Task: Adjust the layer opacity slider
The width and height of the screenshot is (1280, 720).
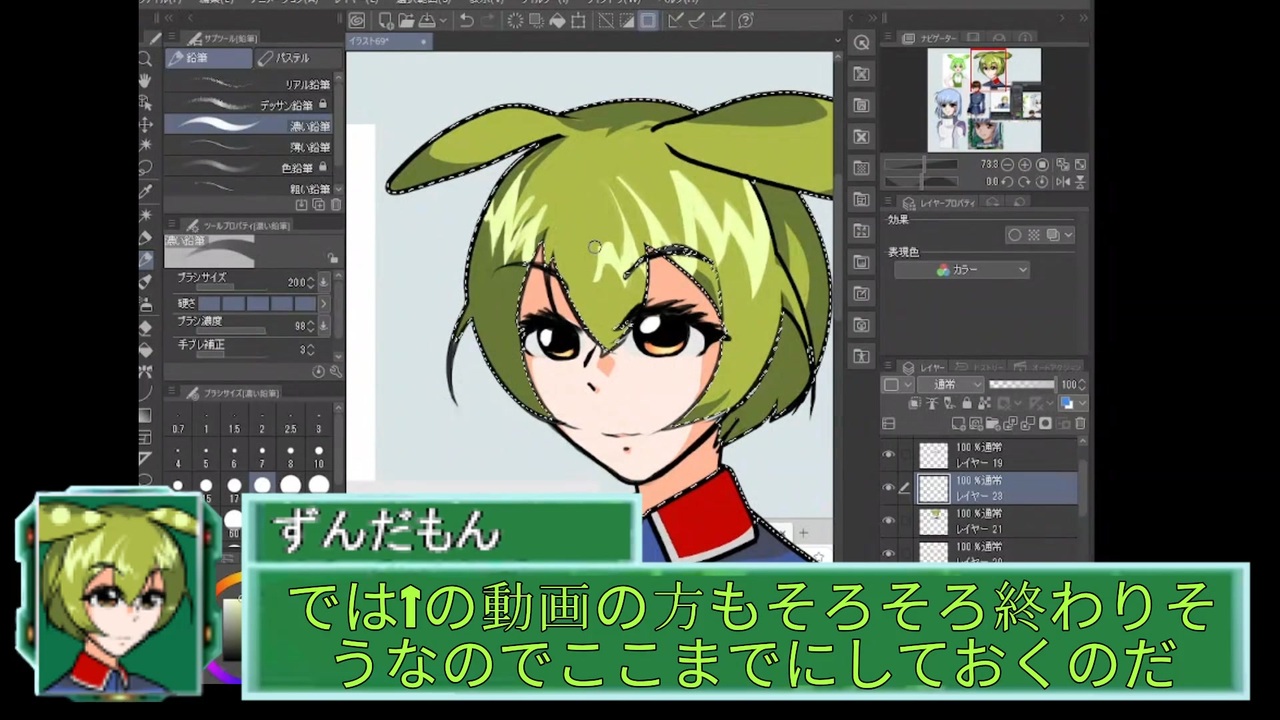Action: (1021, 384)
